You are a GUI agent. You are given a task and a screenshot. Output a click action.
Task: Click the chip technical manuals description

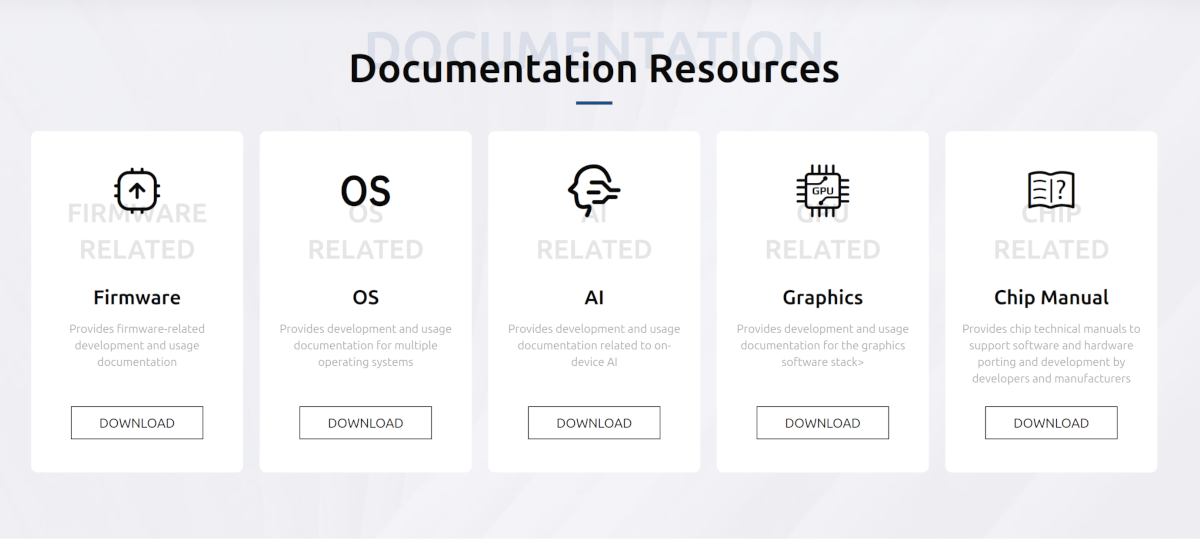pos(1051,353)
